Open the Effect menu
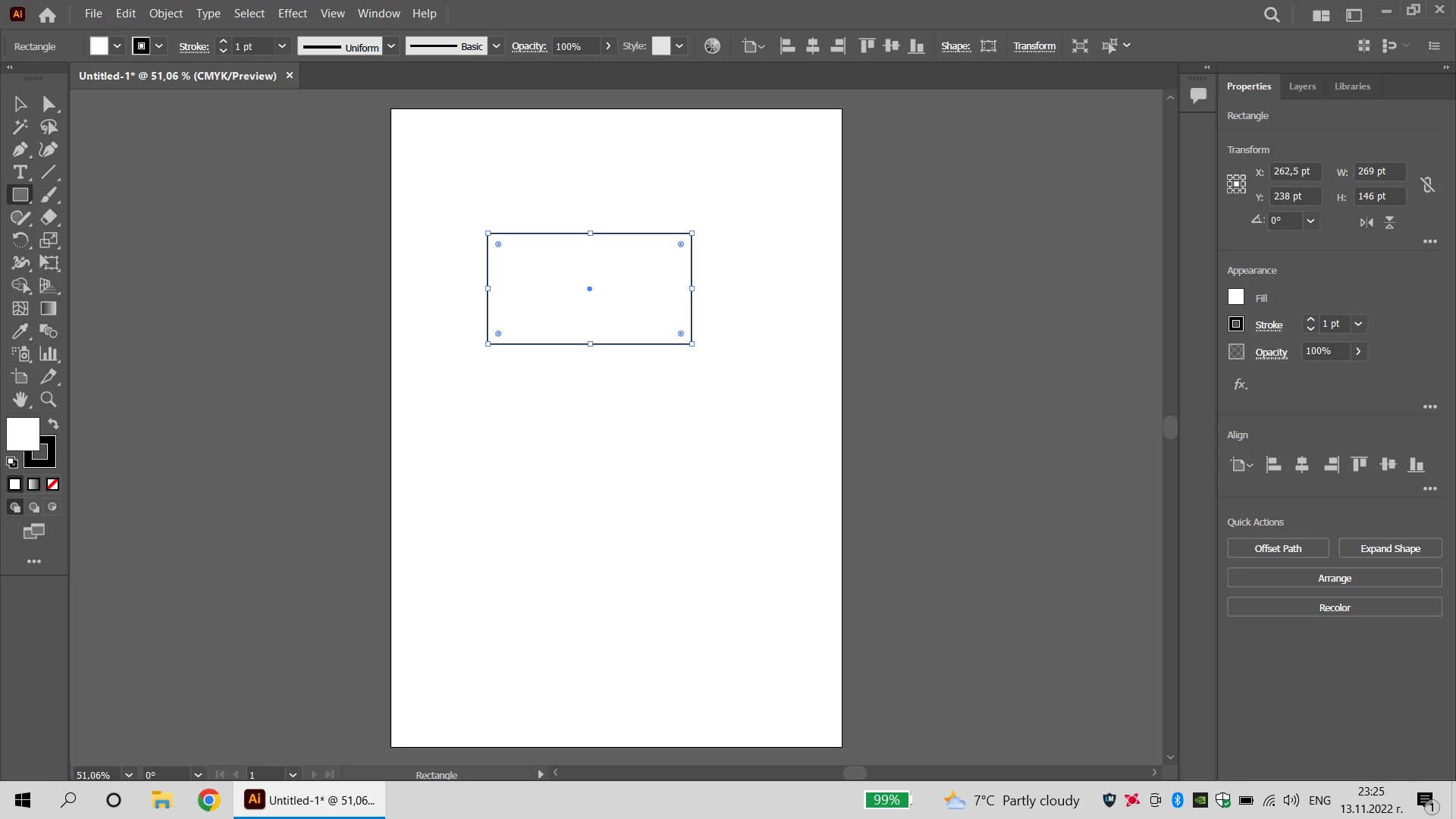1456x819 pixels. (292, 14)
